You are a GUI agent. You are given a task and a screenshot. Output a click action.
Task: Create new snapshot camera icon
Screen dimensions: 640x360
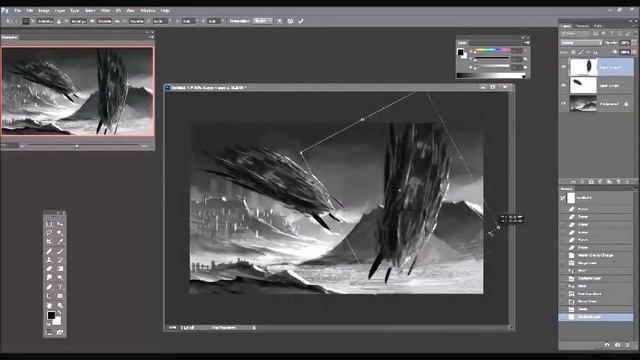click(617, 345)
